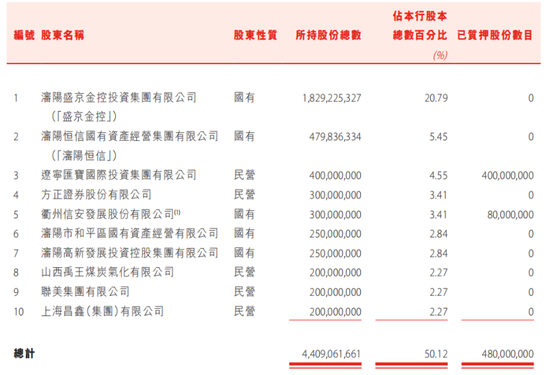Click the total percentage 50.12
The image size is (550, 375).
point(436,354)
